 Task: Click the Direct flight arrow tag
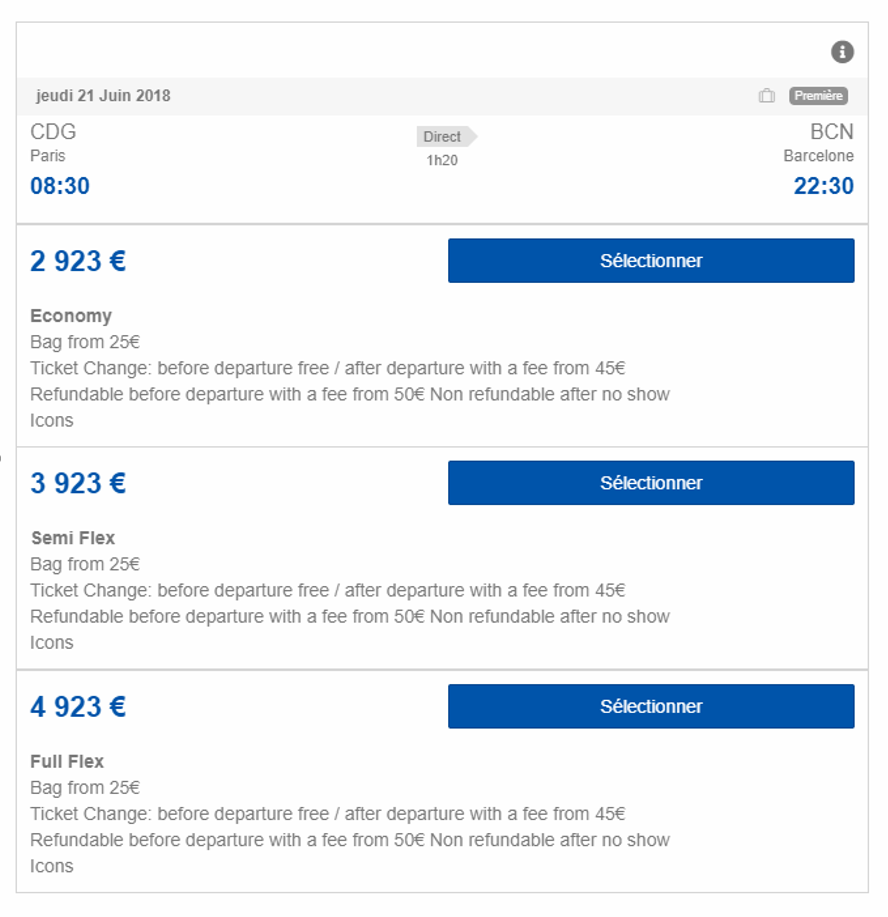pos(446,137)
